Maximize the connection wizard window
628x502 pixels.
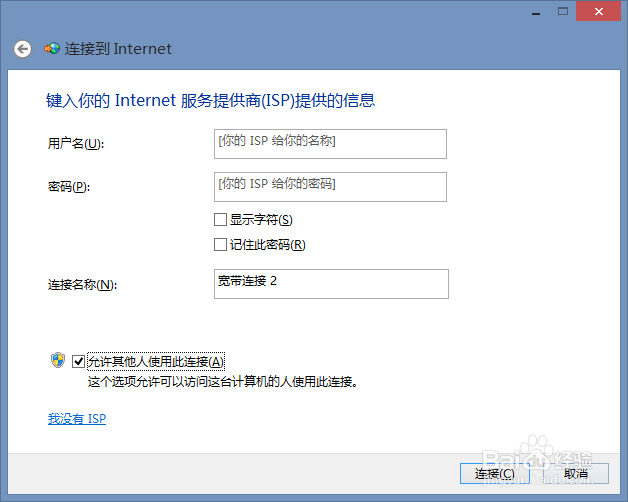click(x=563, y=11)
